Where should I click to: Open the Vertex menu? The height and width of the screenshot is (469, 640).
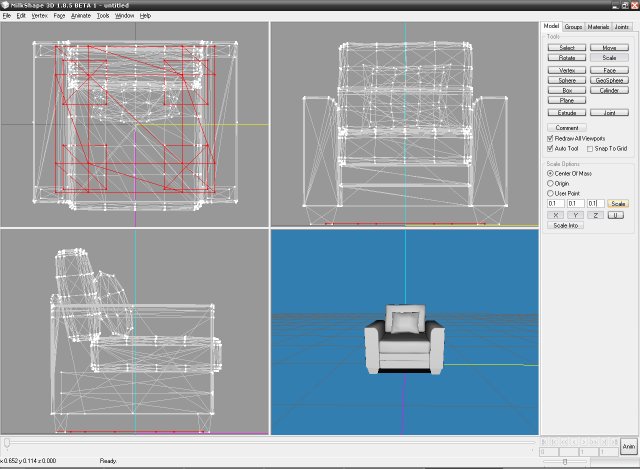(39, 16)
